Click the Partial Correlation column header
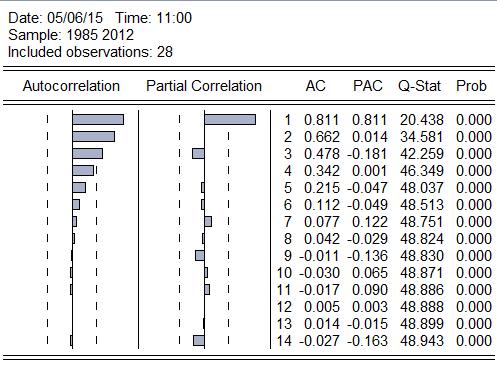 click(204, 86)
